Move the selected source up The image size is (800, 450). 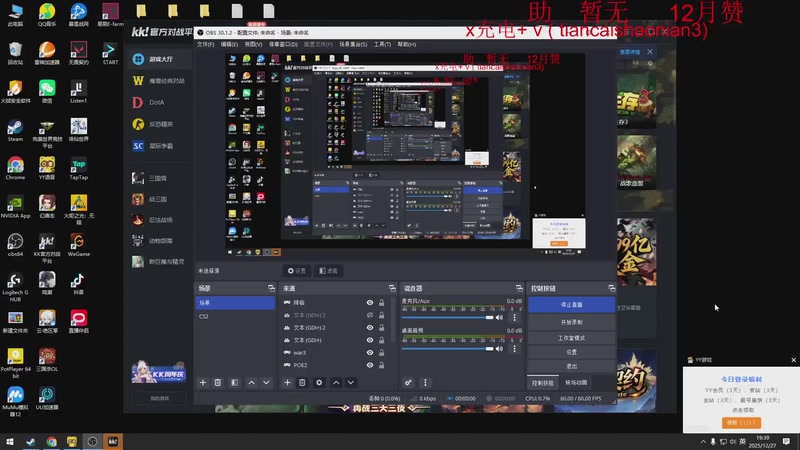[336, 383]
